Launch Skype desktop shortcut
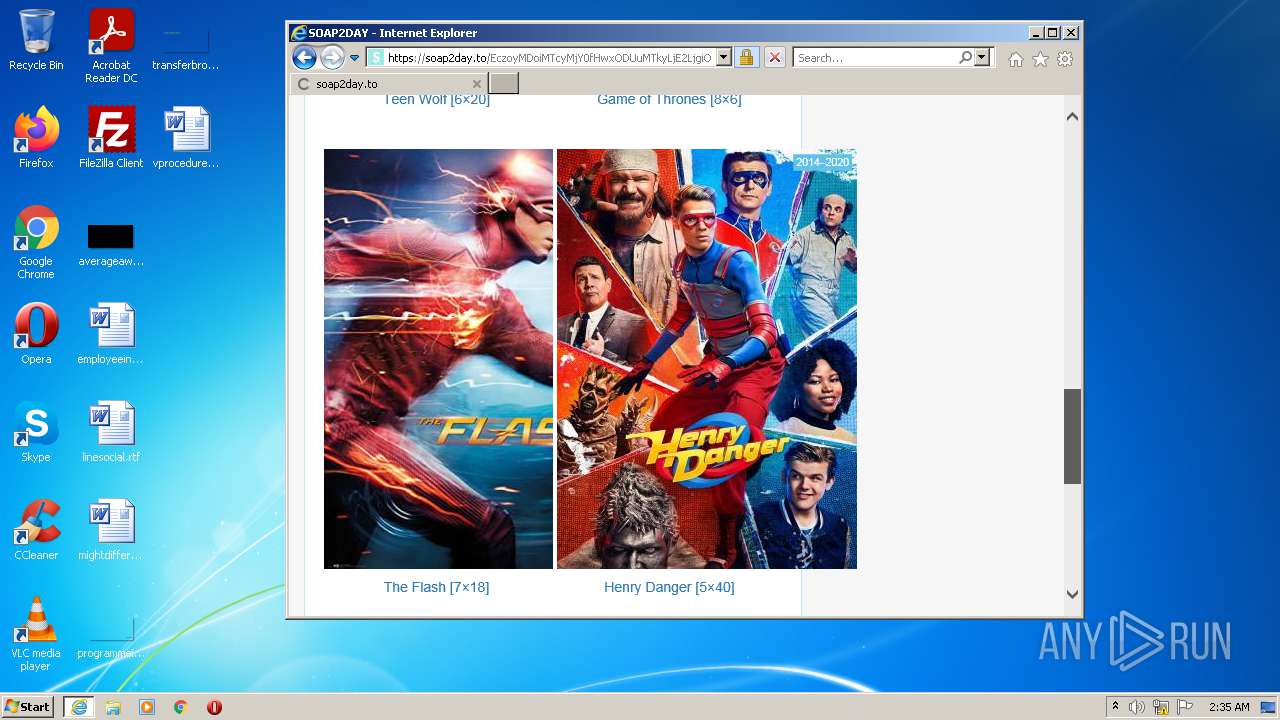Screen dimensions: 1280x720 (x=36, y=431)
